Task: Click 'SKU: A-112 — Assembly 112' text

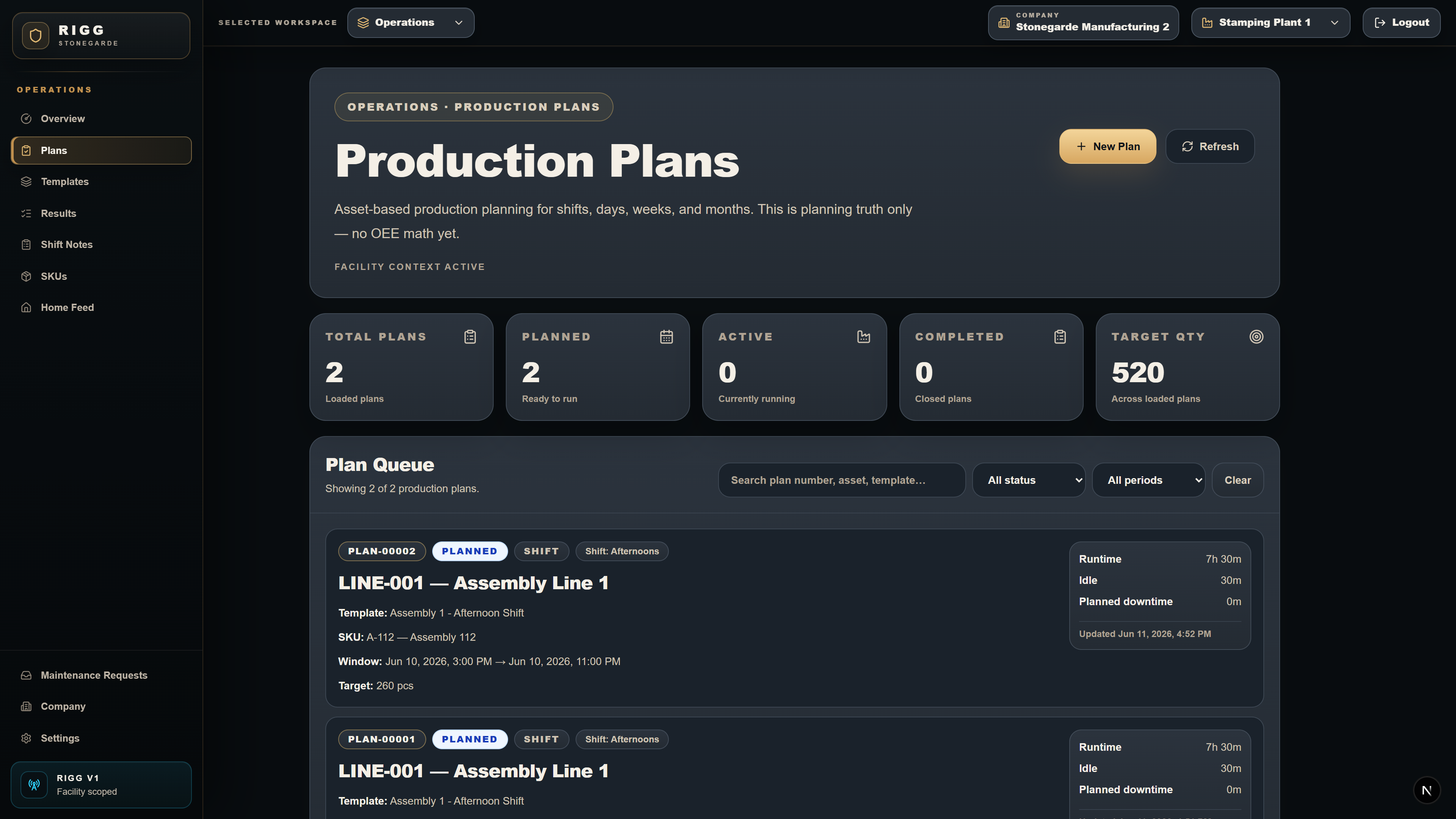Action: pos(407,637)
